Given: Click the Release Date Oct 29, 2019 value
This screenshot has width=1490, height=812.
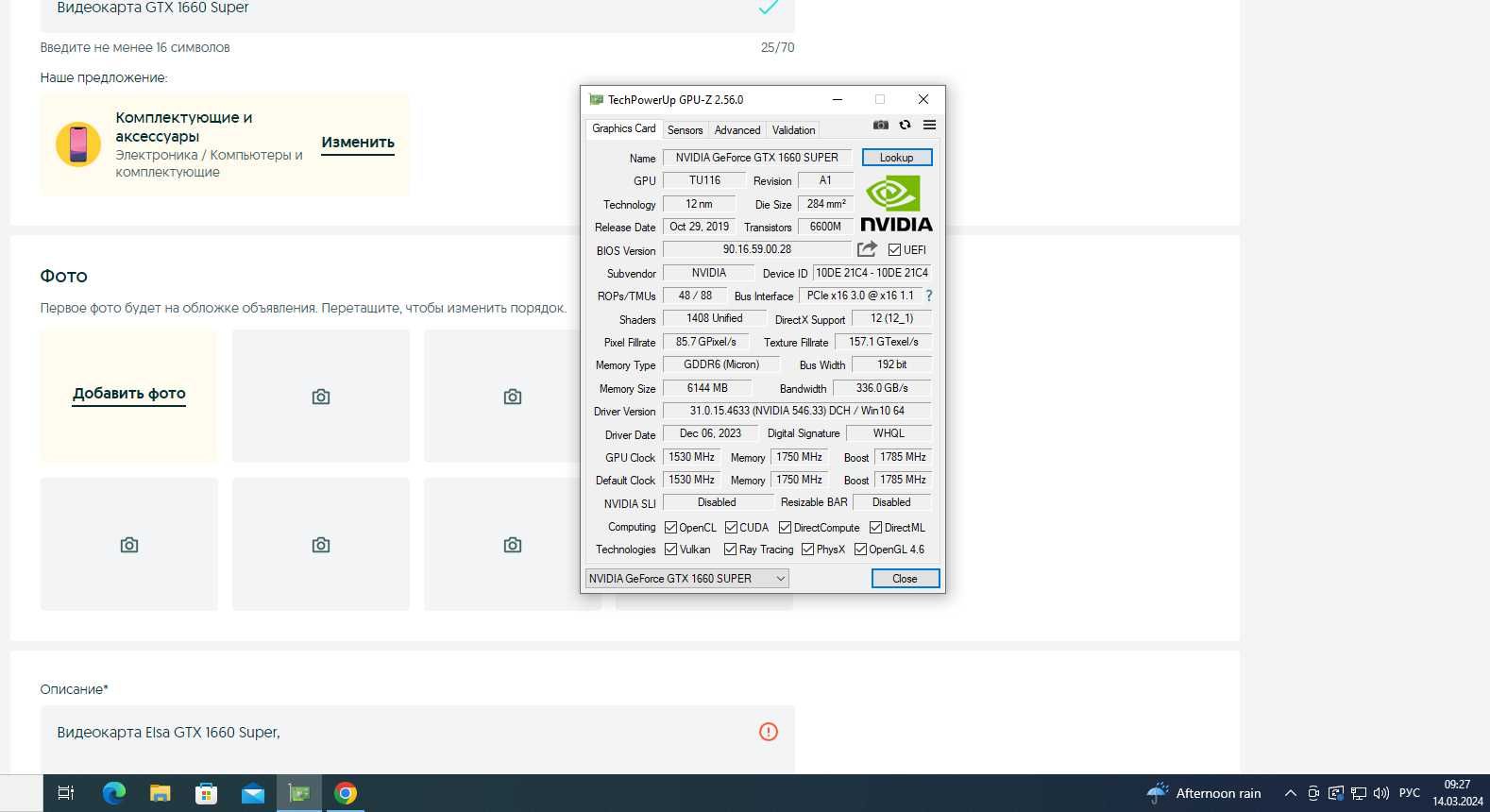Looking at the screenshot, I should pyautogui.click(x=699, y=227).
